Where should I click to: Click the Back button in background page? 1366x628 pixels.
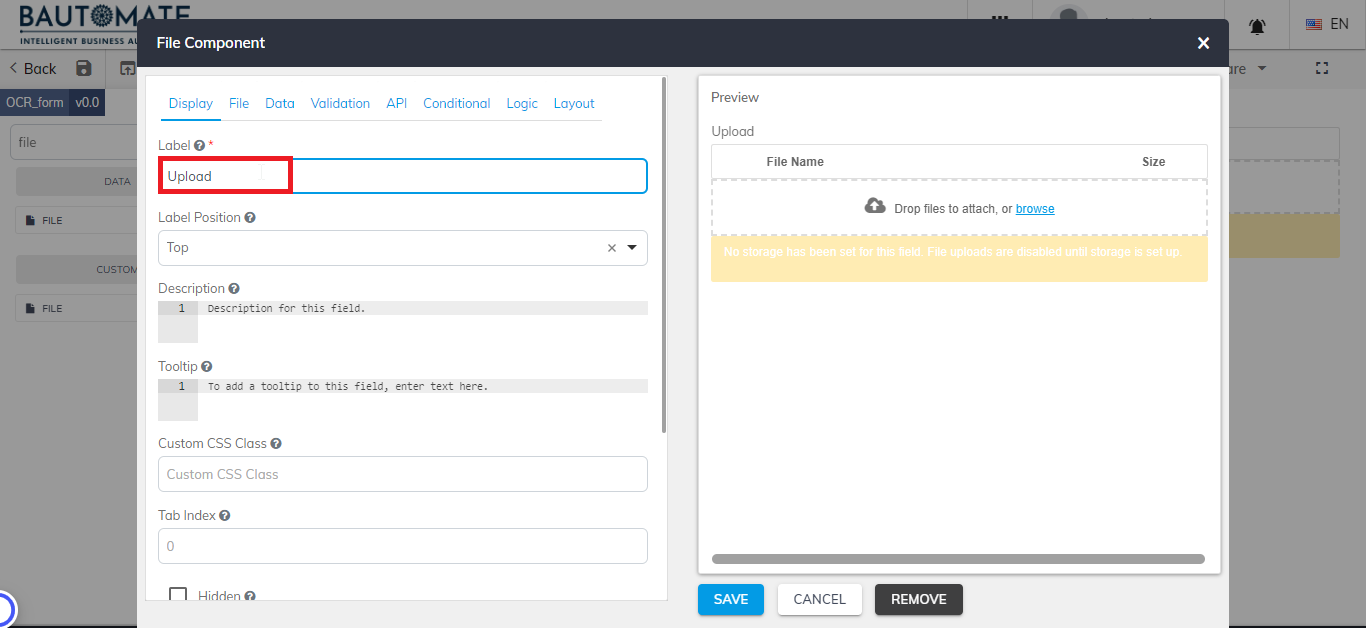pyautogui.click(x=33, y=68)
